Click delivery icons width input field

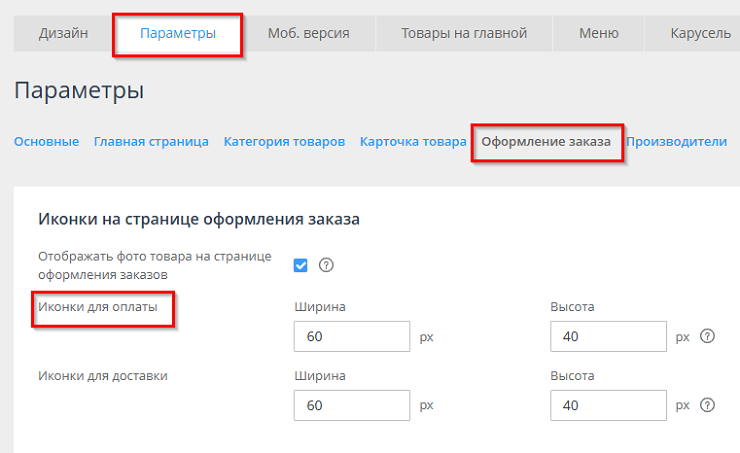(x=352, y=405)
